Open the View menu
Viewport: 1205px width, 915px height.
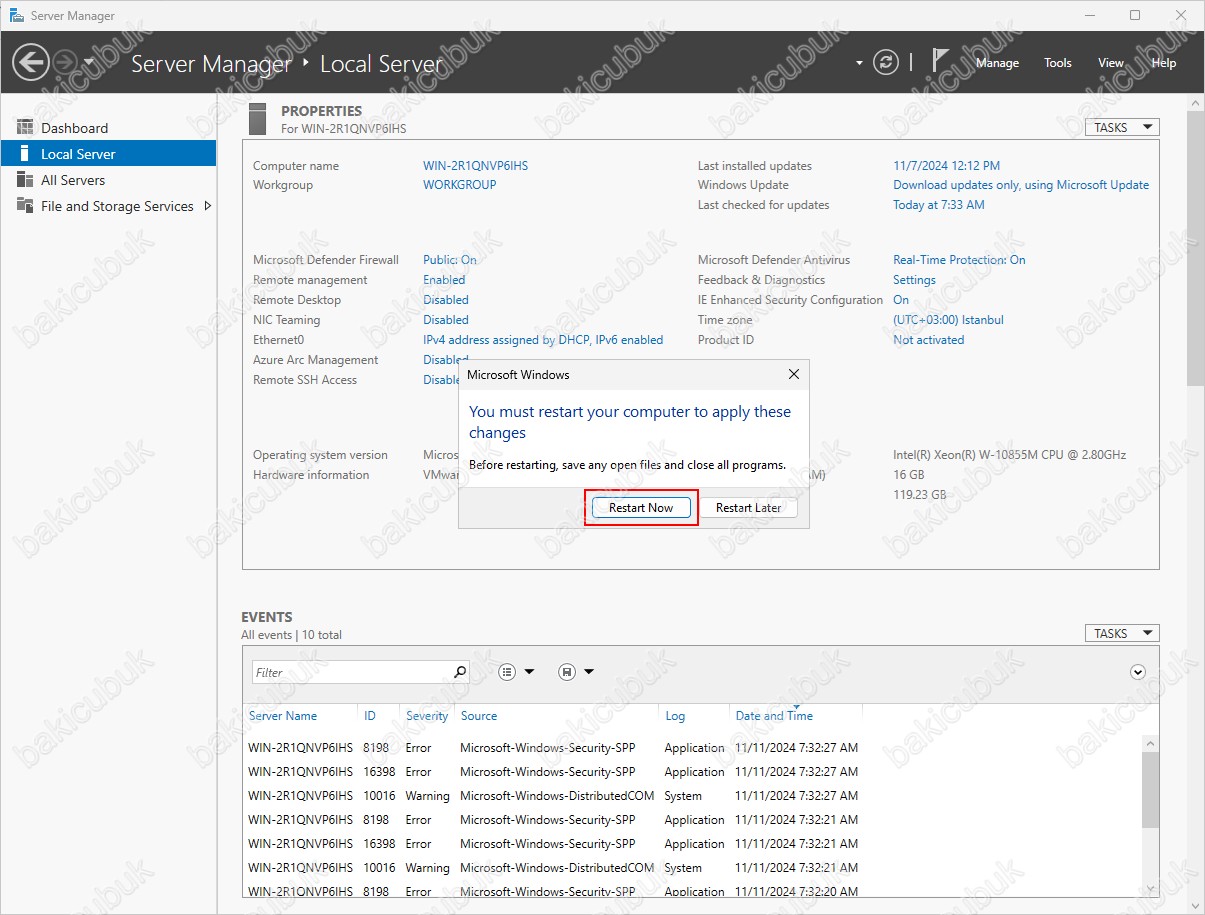pos(1111,63)
